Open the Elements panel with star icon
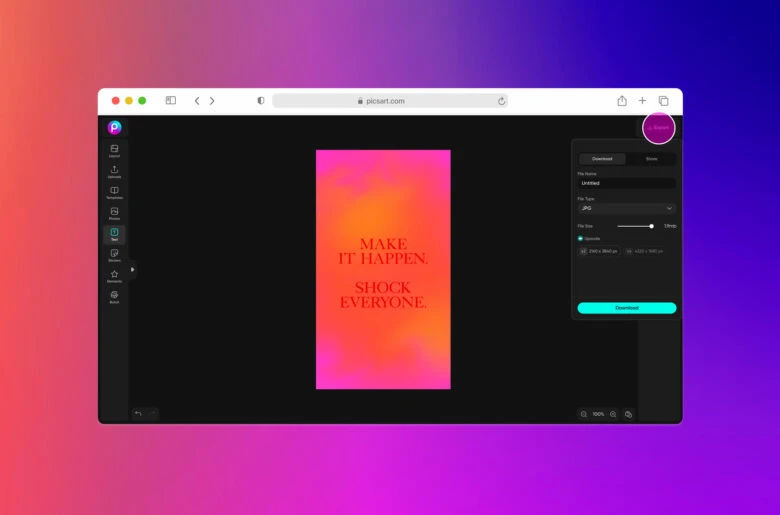780x515 pixels. pyautogui.click(x=114, y=276)
